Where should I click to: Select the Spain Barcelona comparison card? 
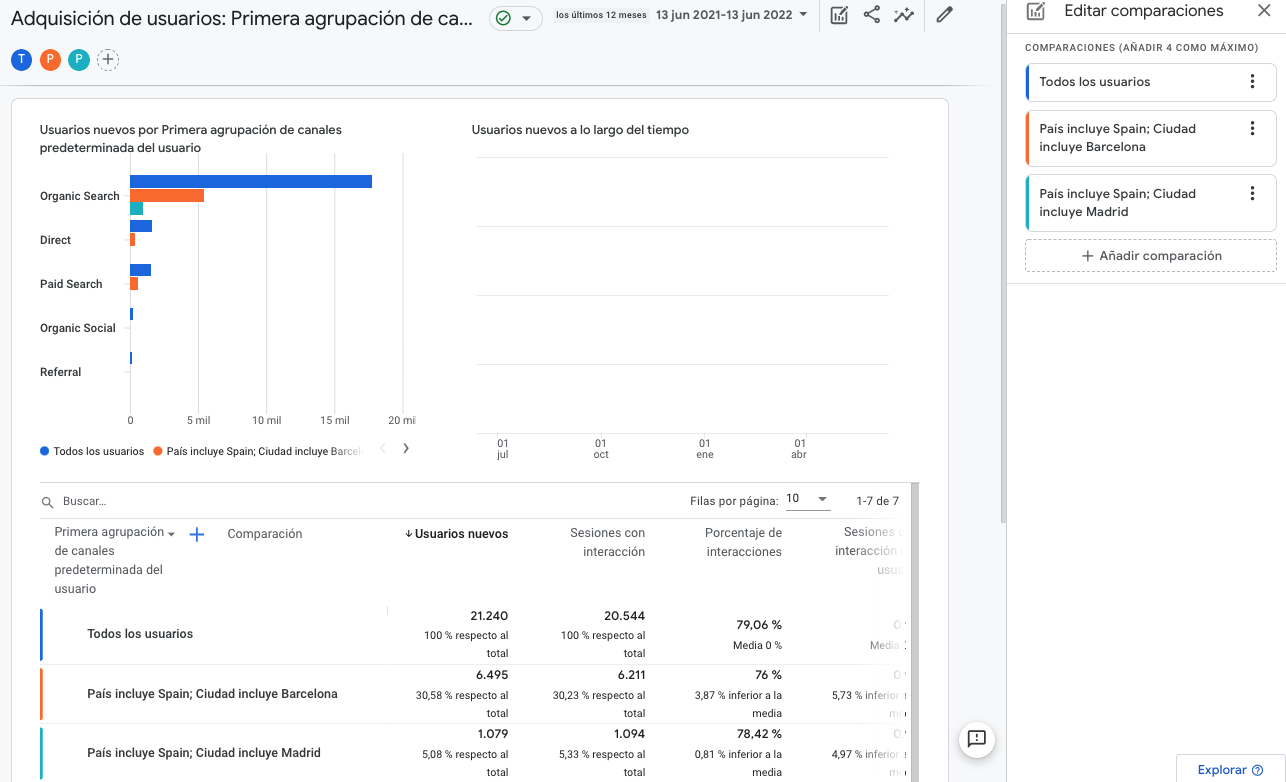click(1151, 138)
